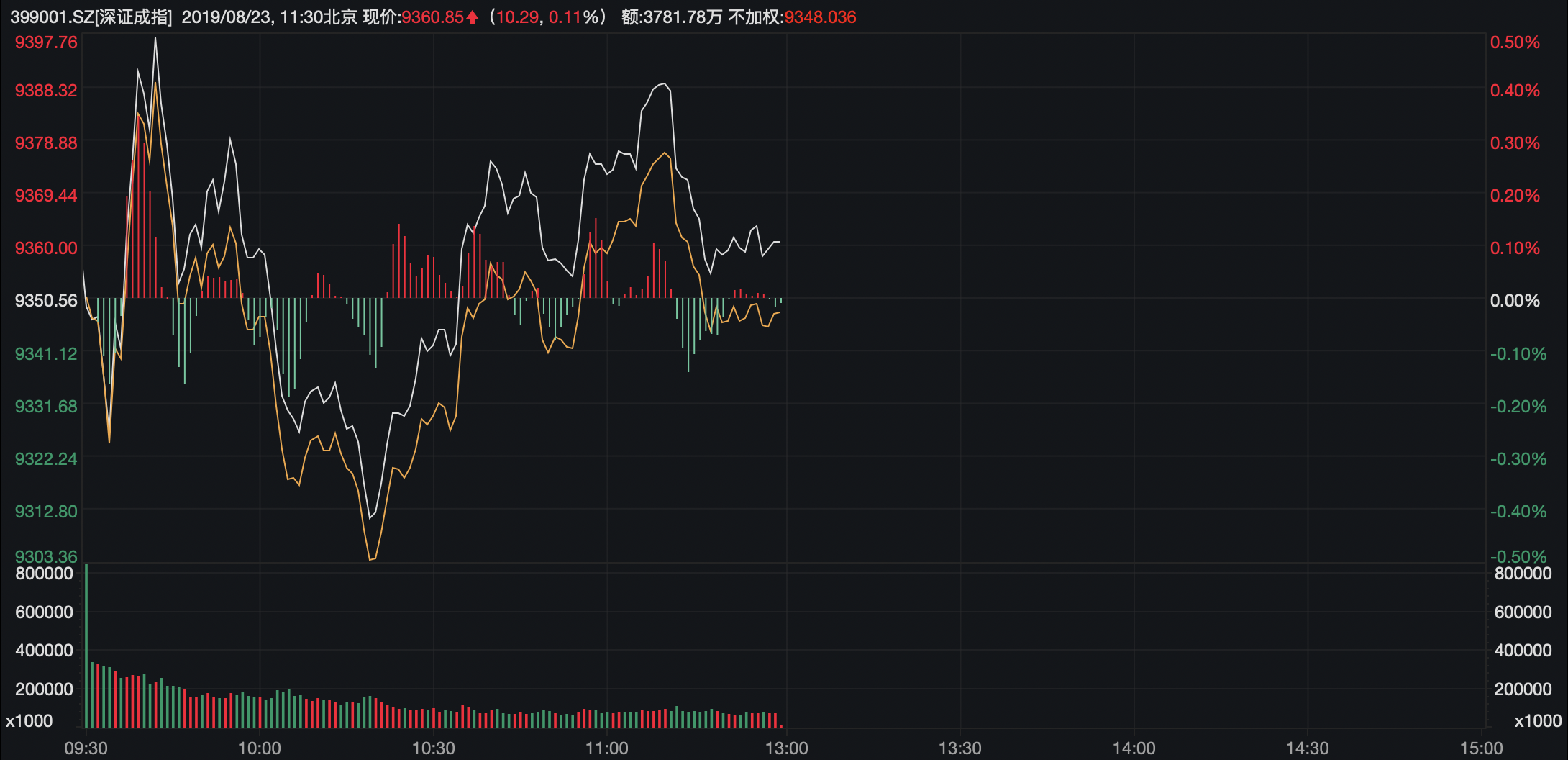Screen dimensions: 1568x760
Task: Click the 0.20% right axis label
Action: click(1515, 196)
